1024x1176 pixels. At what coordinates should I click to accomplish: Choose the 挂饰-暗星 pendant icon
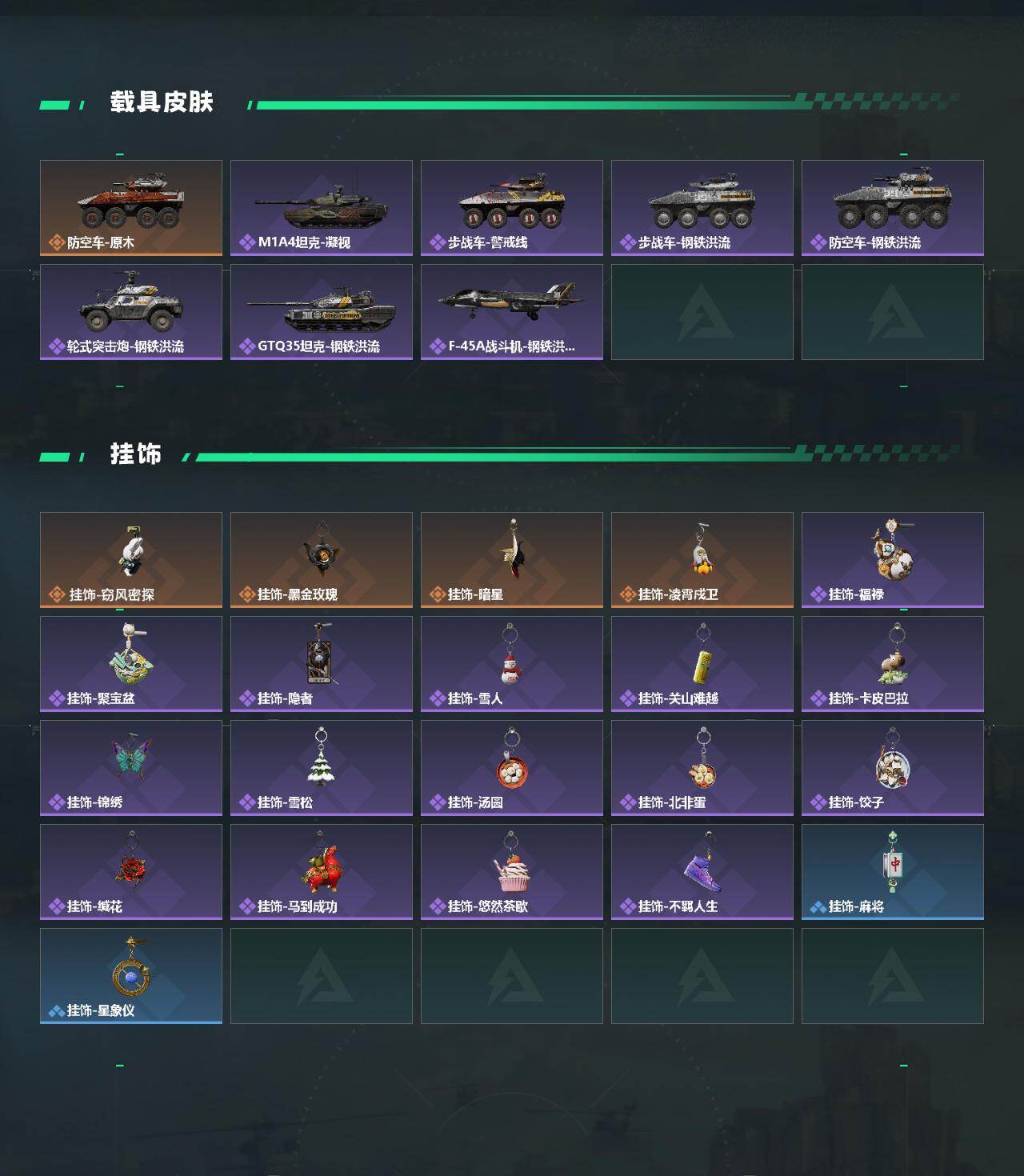pyautogui.click(x=512, y=552)
